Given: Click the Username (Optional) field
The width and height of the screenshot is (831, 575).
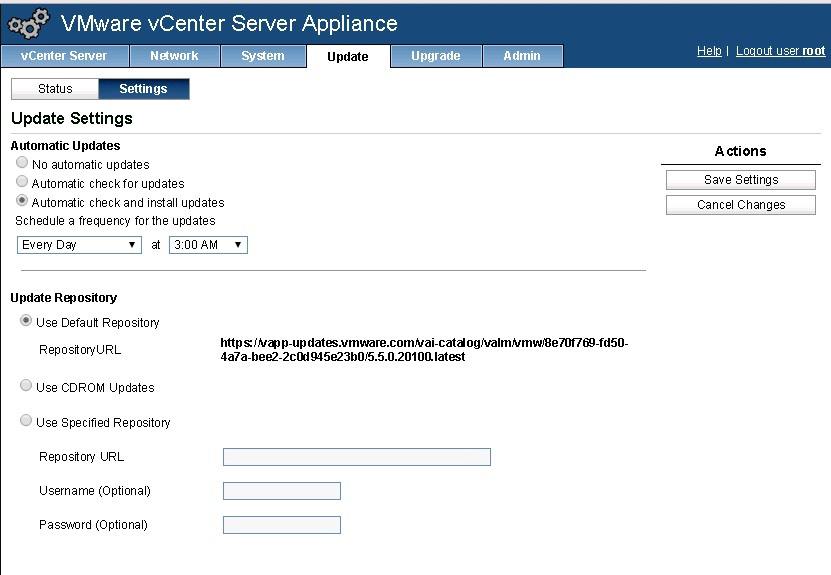Looking at the screenshot, I should coord(282,491).
